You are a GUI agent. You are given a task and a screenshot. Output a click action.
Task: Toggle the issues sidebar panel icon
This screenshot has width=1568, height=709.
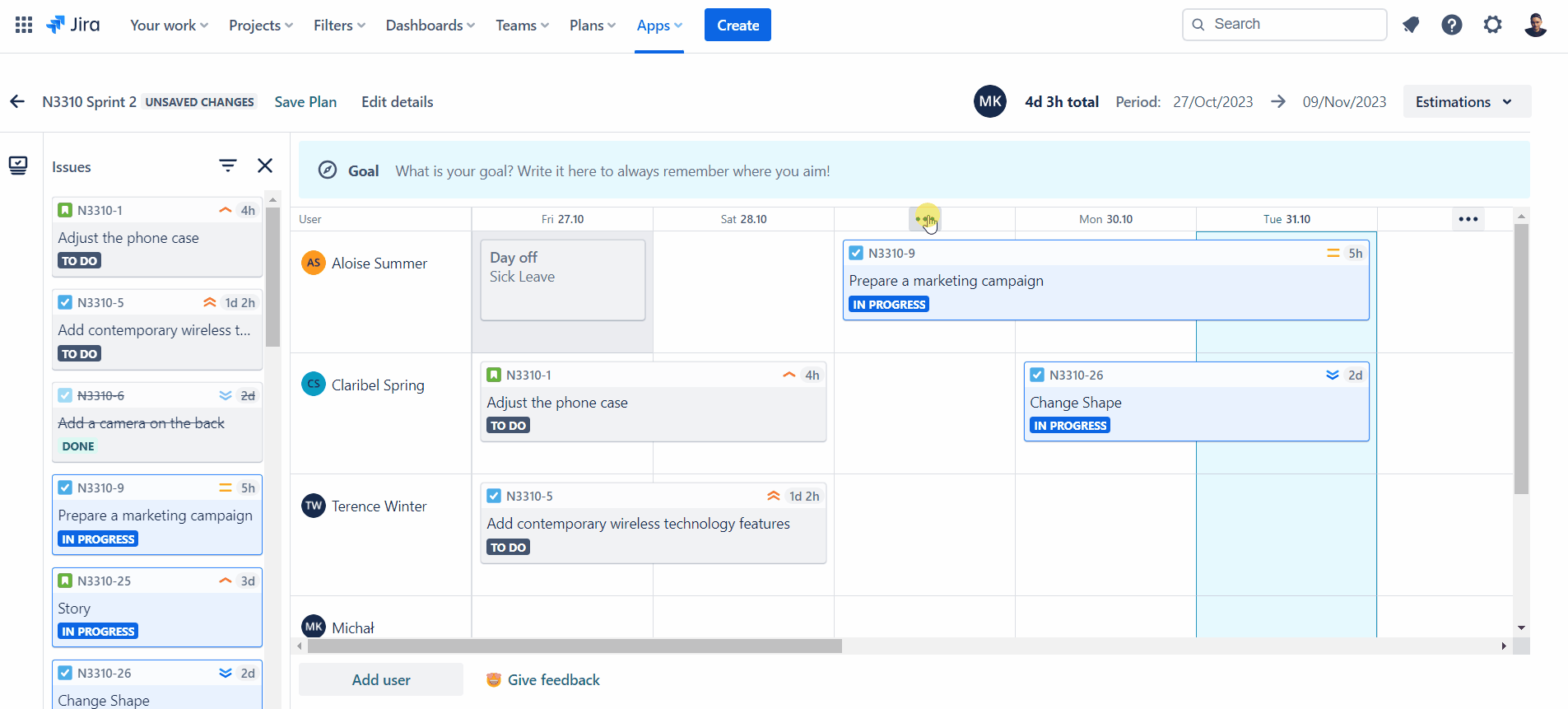18,166
